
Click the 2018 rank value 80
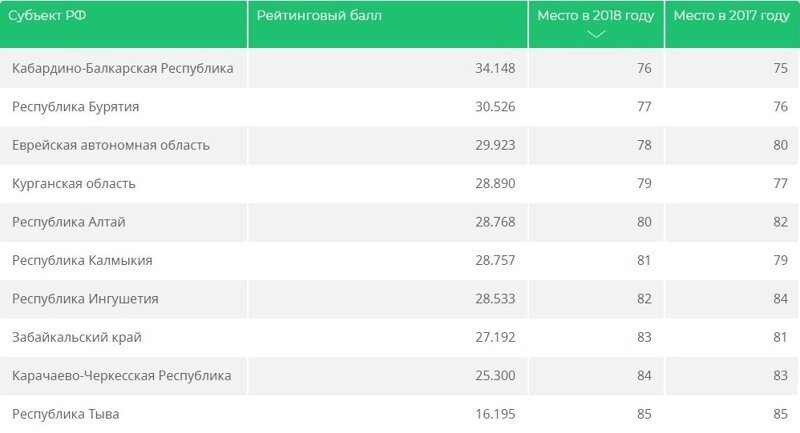point(643,221)
